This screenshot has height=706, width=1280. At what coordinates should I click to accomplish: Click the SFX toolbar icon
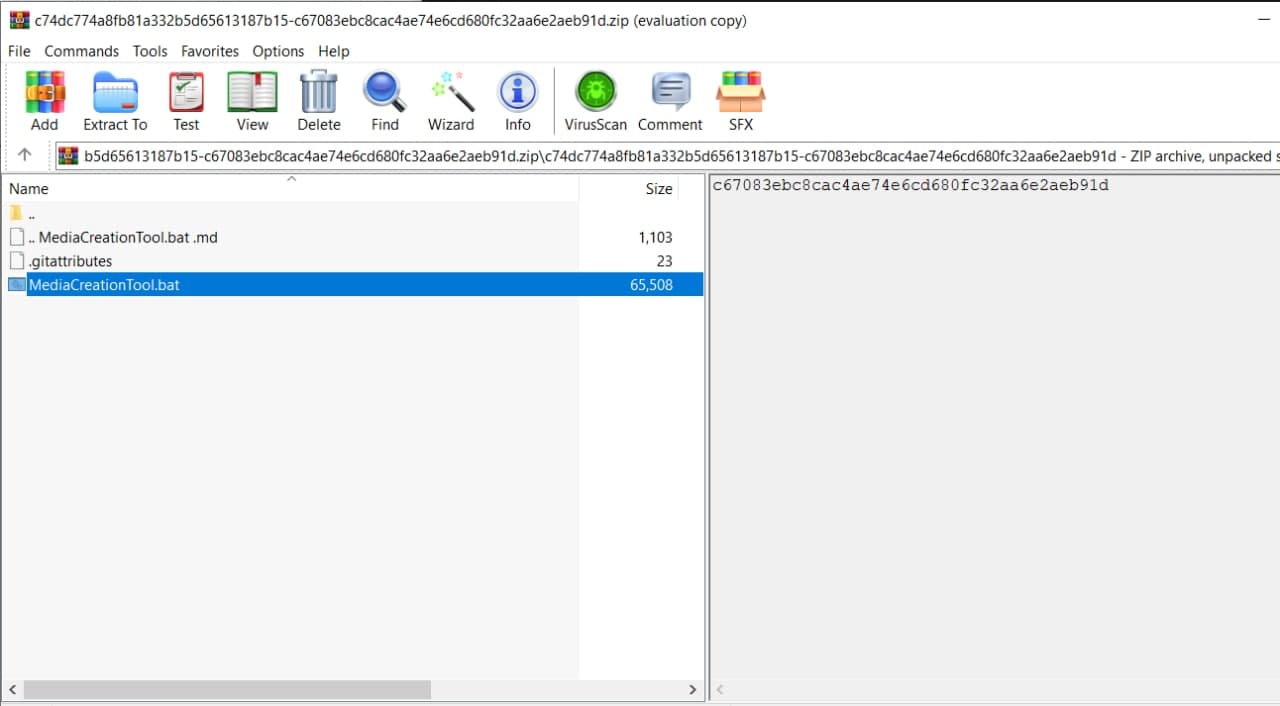pyautogui.click(x=741, y=101)
